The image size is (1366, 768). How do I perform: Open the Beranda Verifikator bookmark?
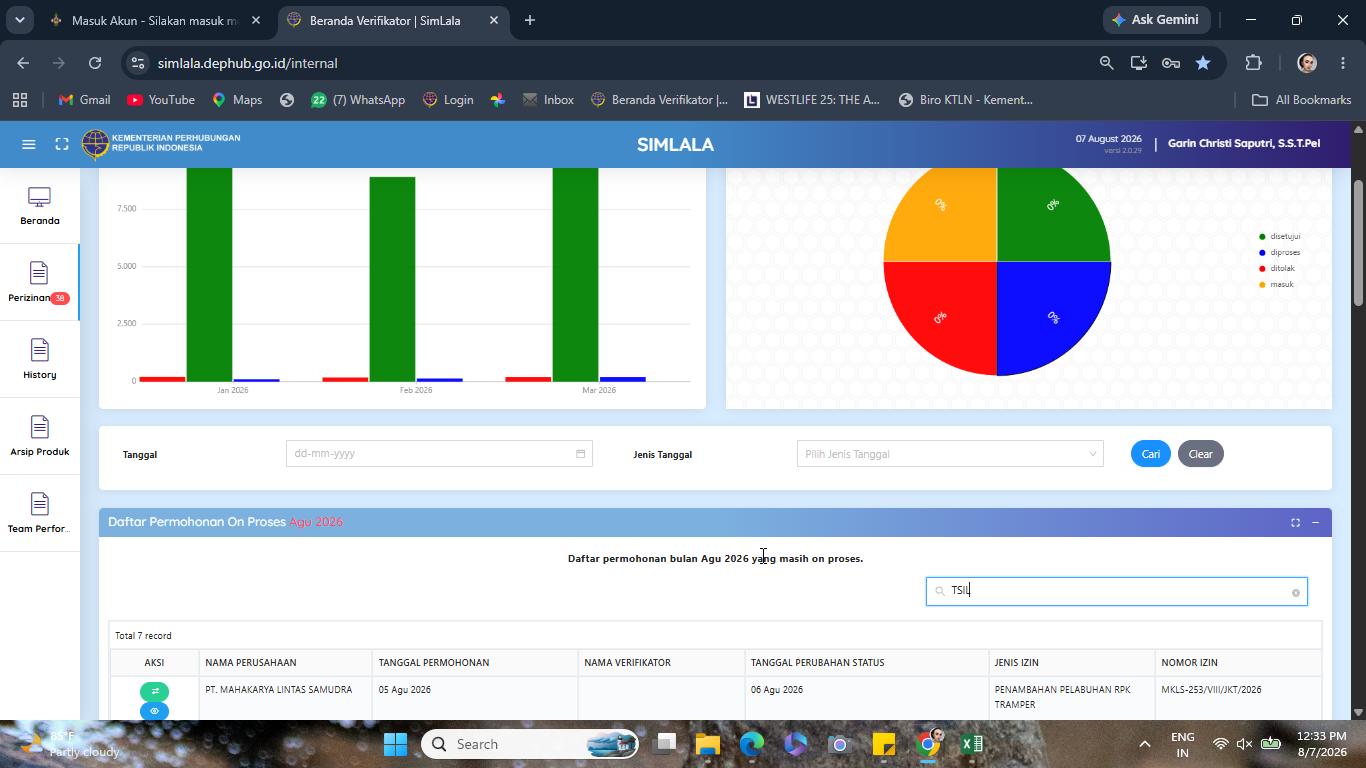click(x=660, y=100)
